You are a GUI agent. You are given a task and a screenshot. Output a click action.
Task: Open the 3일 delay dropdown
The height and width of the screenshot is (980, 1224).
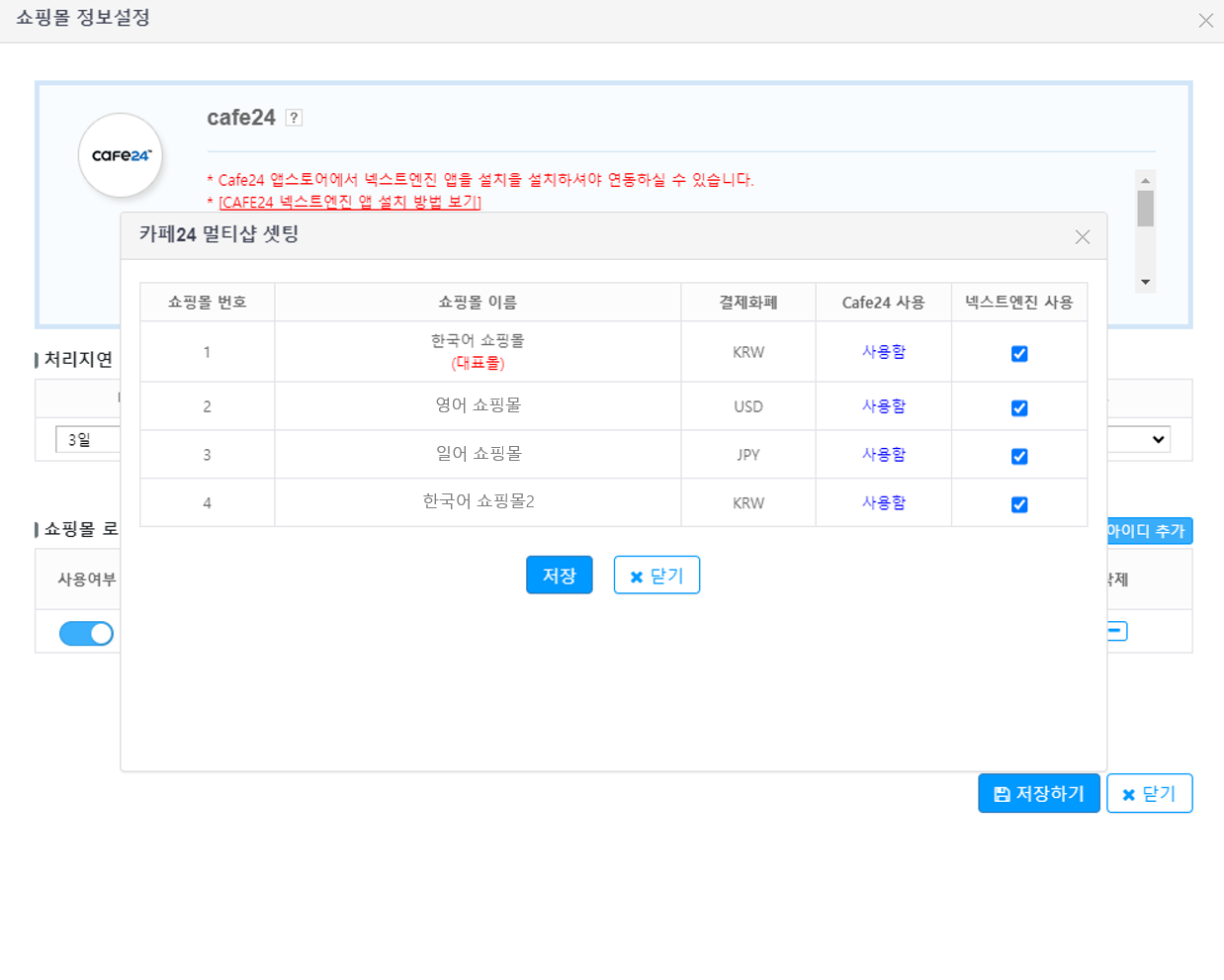tap(88, 439)
